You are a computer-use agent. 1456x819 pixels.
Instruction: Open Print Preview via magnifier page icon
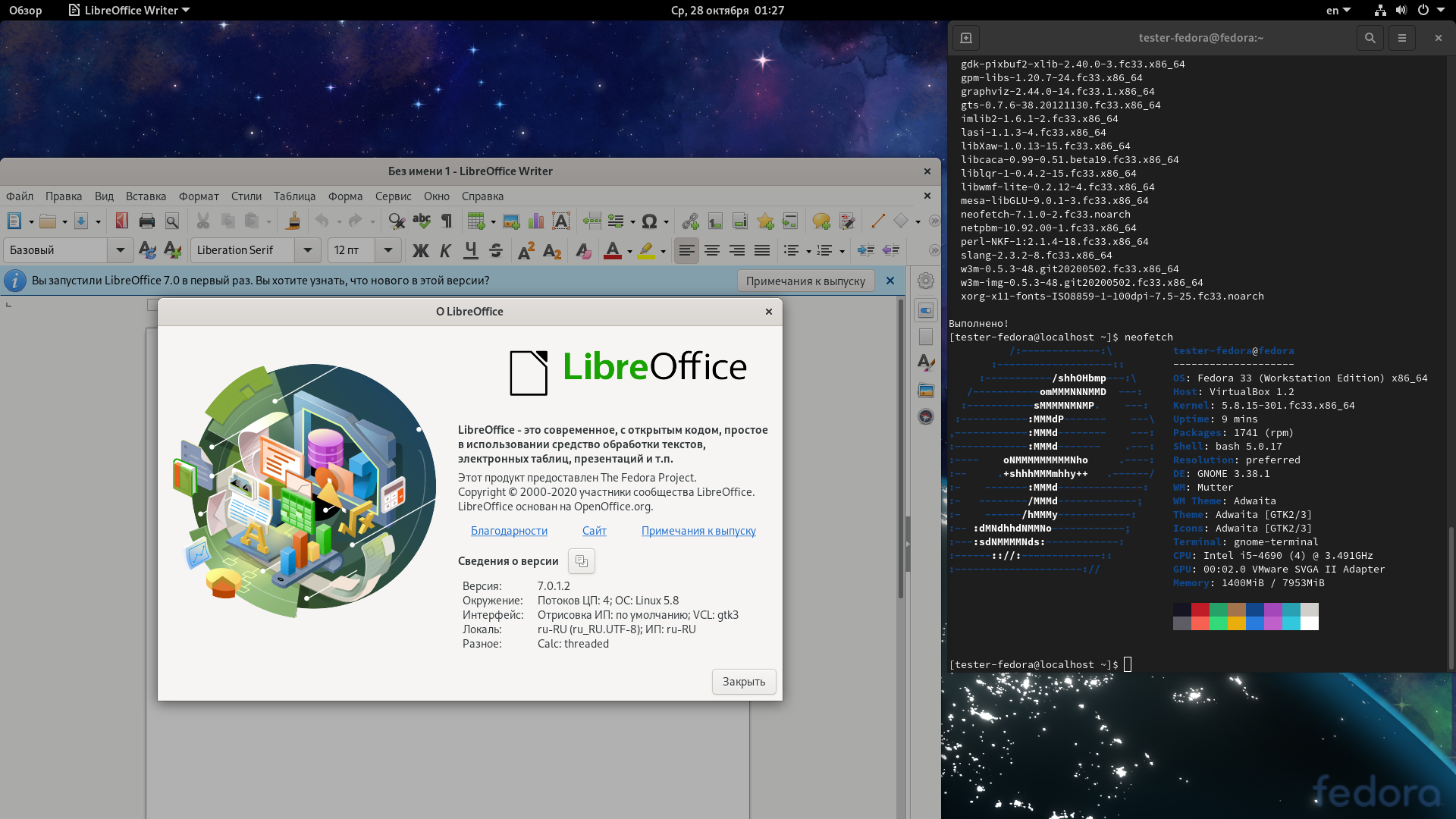point(172,221)
